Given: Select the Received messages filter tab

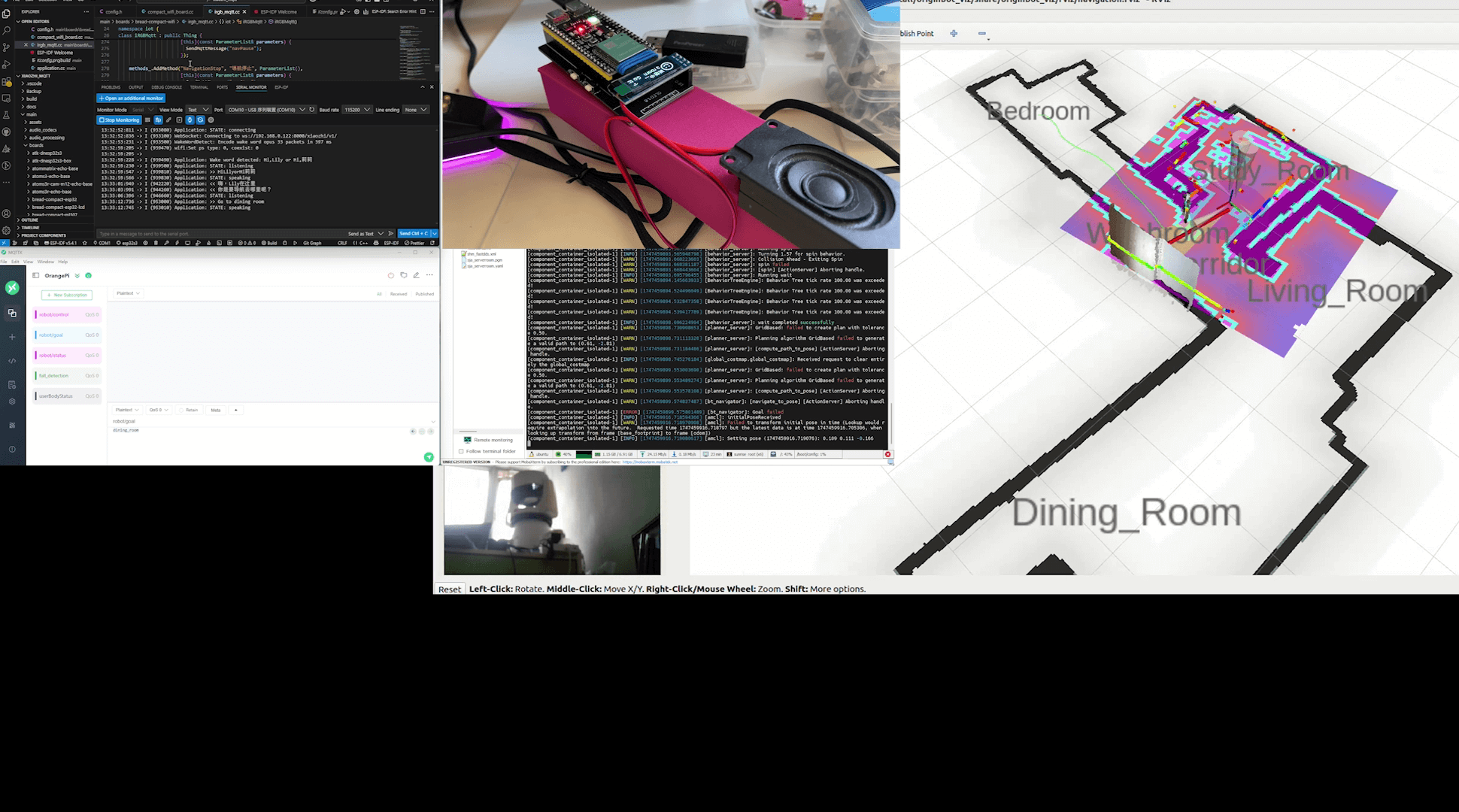Looking at the screenshot, I should coord(398,294).
